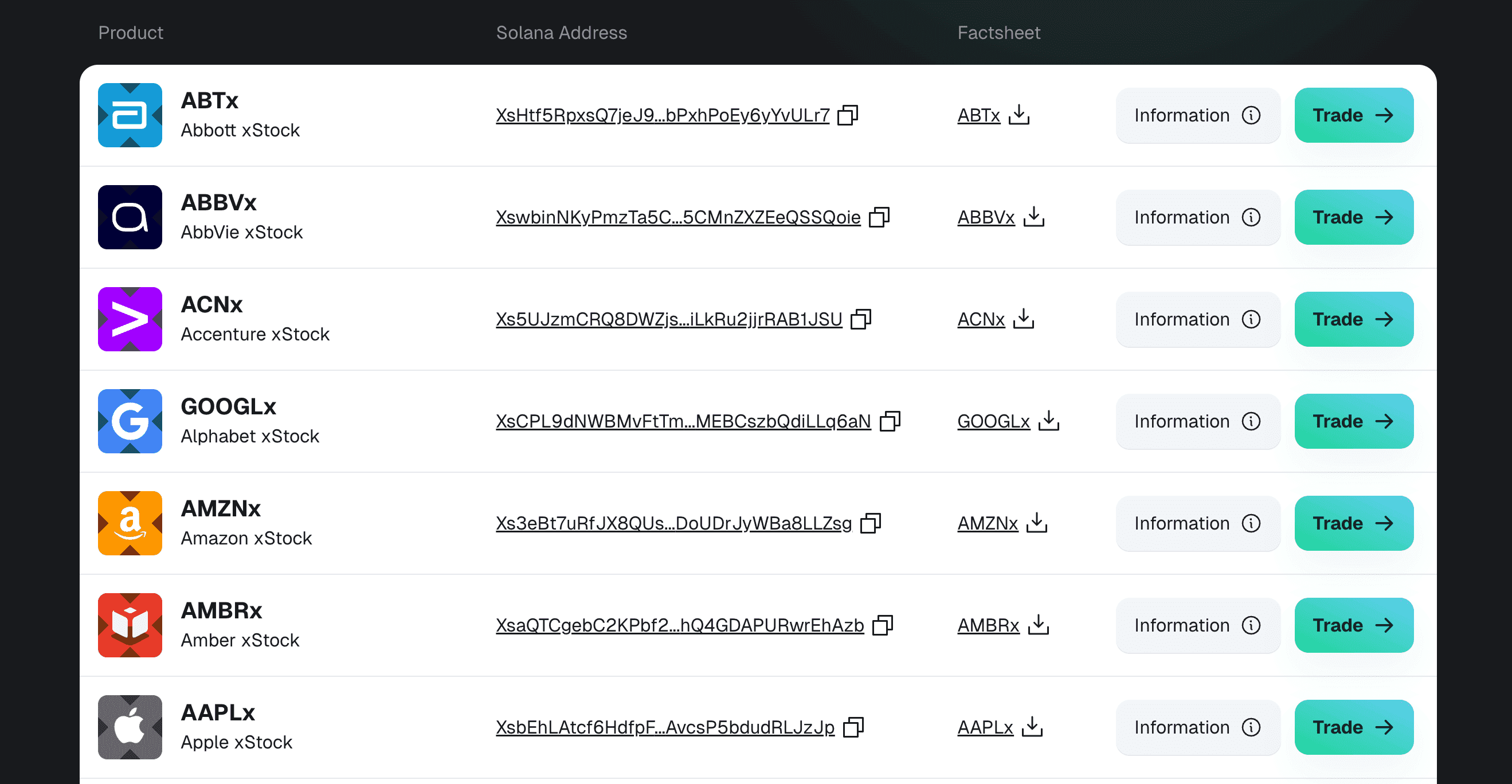Image resolution: width=1512 pixels, height=784 pixels.
Task: Click the Abbott xStock logo
Action: pyautogui.click(x=130, y=115)
